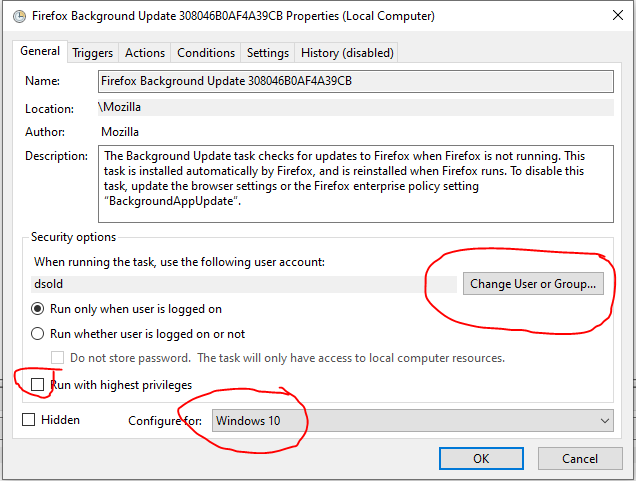Screen dimensions: 636x481
Task: Click Change User or Group button
Action: pos(533,284)
